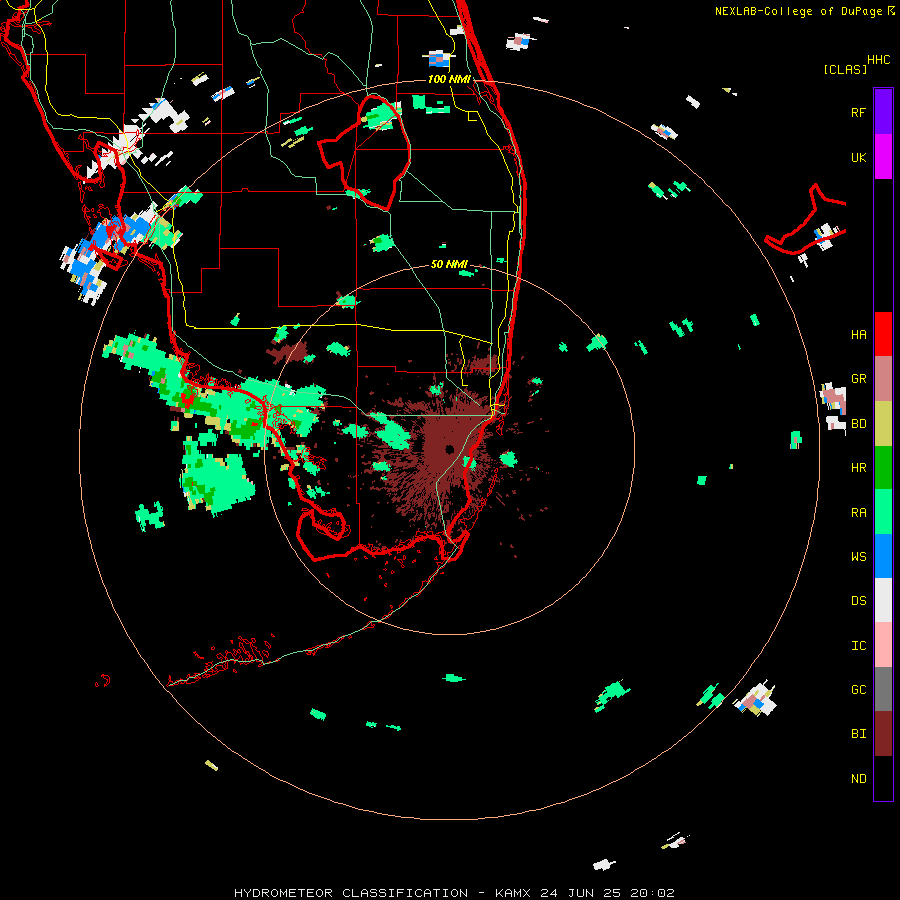Click the WS wet snow blue swatch
Screen dimensions: 900x900
883,556
